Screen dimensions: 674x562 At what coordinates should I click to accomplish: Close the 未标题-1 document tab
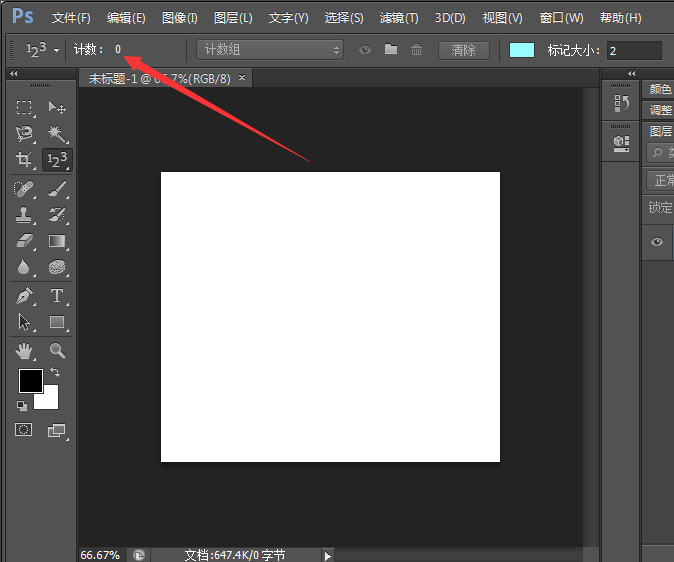tap(242, 77)
